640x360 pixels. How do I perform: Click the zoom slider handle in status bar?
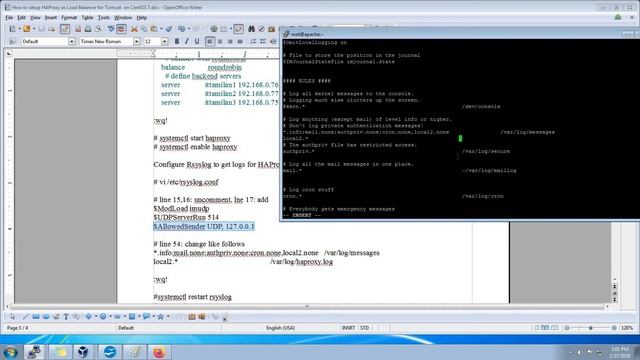click(x=590, y=328)
